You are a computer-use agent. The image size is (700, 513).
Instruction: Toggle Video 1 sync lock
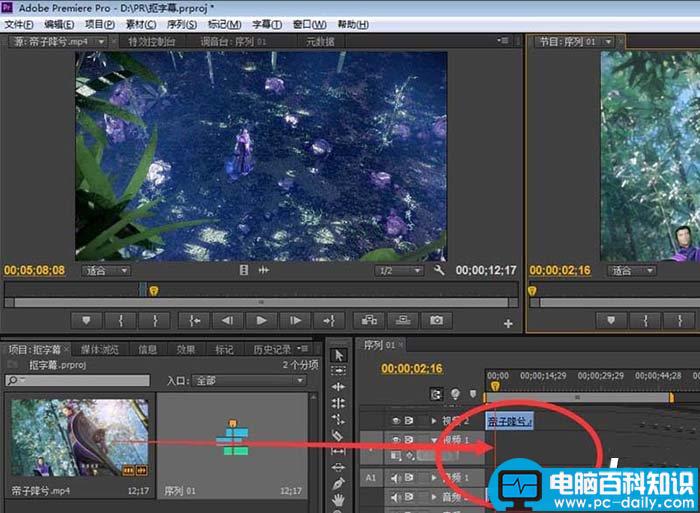click(x=408, y=440)
